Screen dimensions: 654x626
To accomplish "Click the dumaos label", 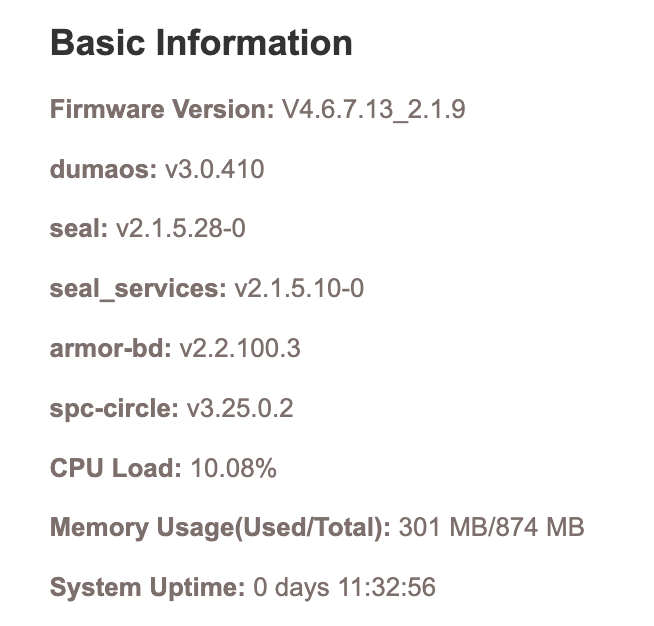I will pyautogui.click(x=103, y=169).
